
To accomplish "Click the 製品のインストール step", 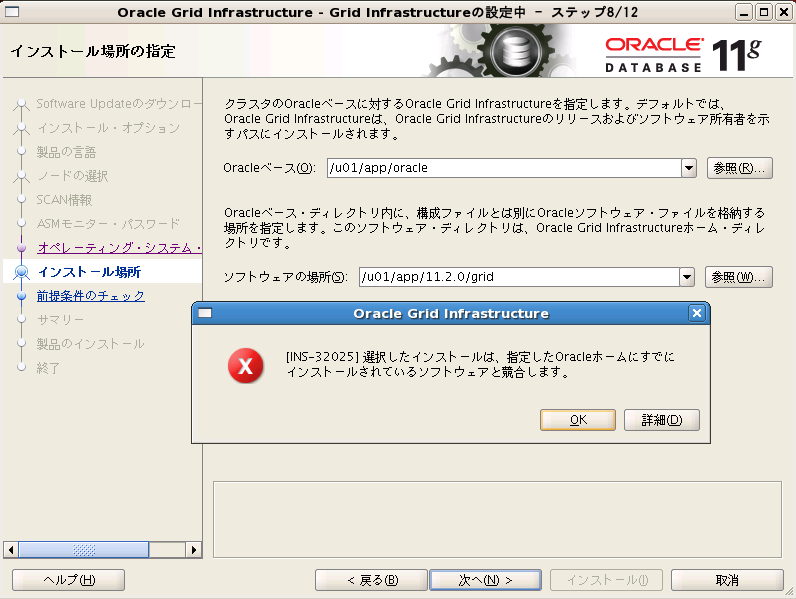I will pyautogui.click(x=90, y=344).
